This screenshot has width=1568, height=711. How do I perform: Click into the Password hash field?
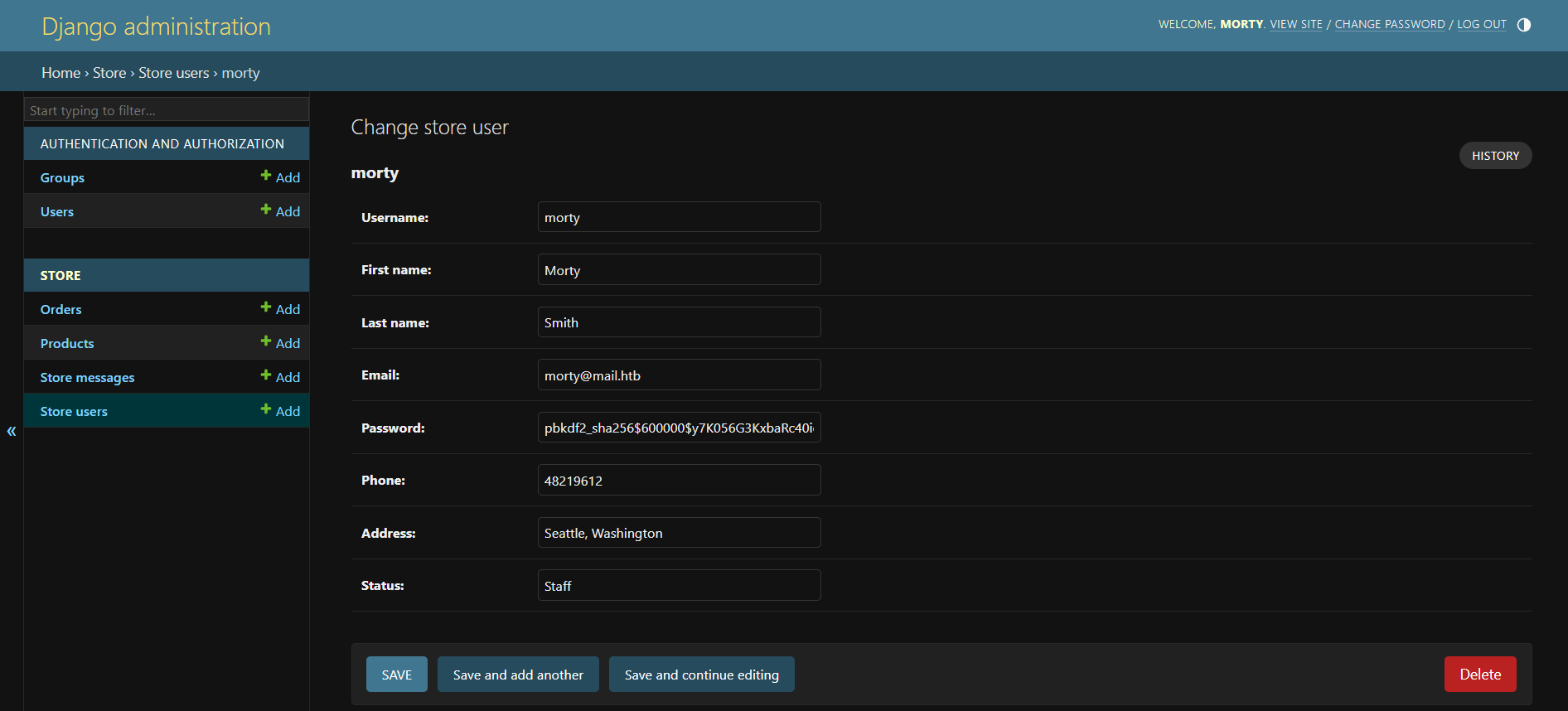[x=680, y=428]
